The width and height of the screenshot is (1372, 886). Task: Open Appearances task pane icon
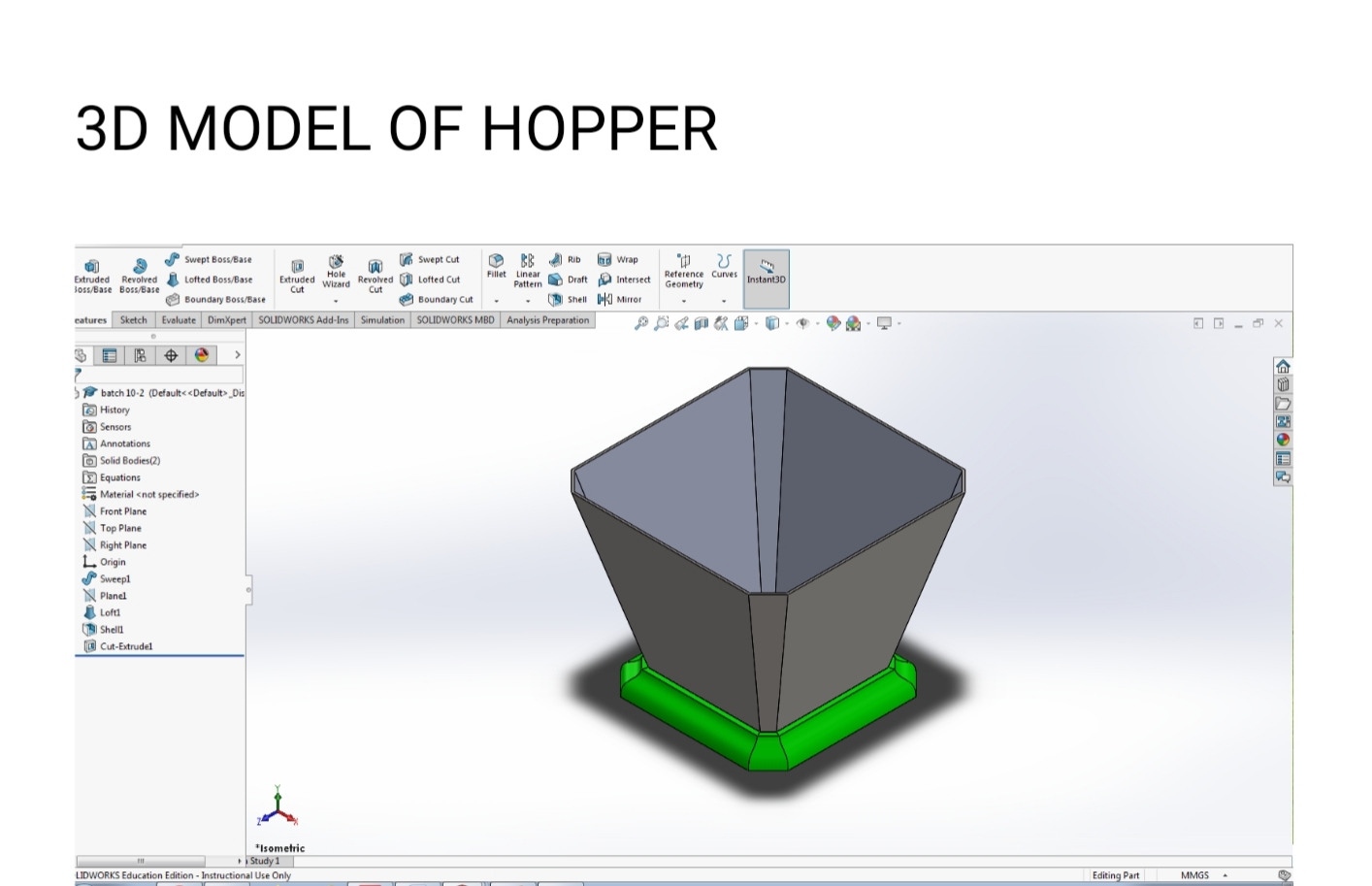click(1283, 440)
